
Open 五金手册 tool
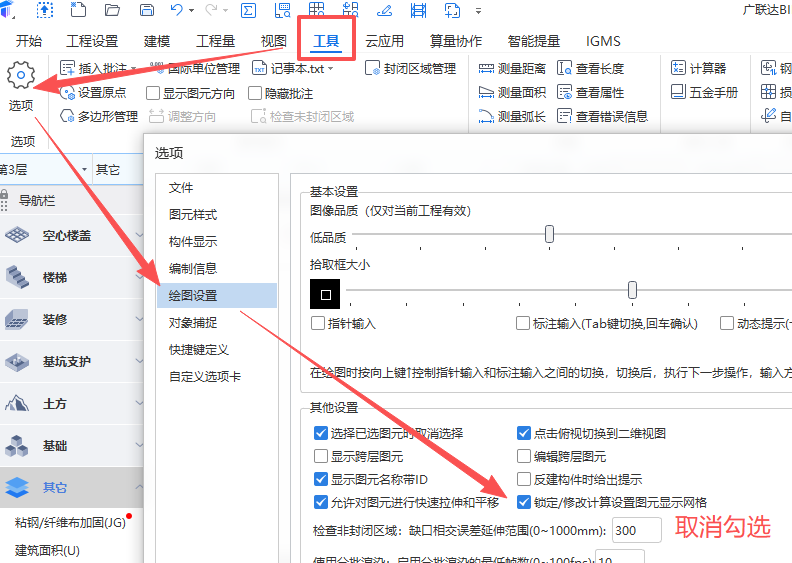click(705, 92)
